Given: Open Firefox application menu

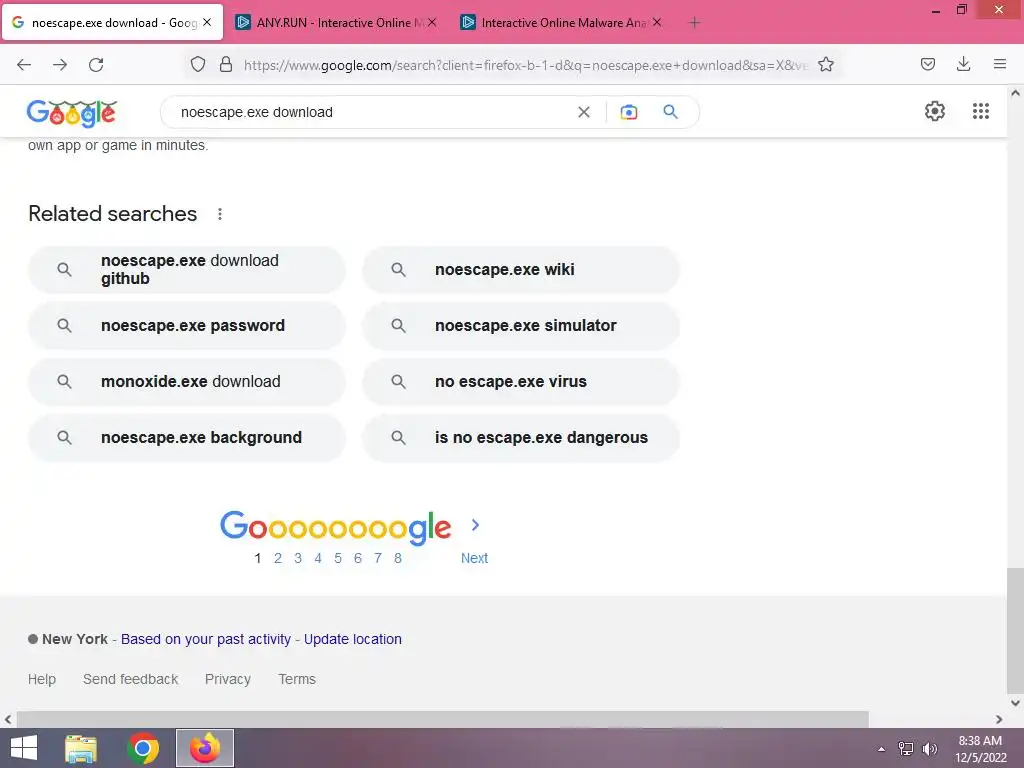Looking at the screenshot, I should (x=999, y=64).
